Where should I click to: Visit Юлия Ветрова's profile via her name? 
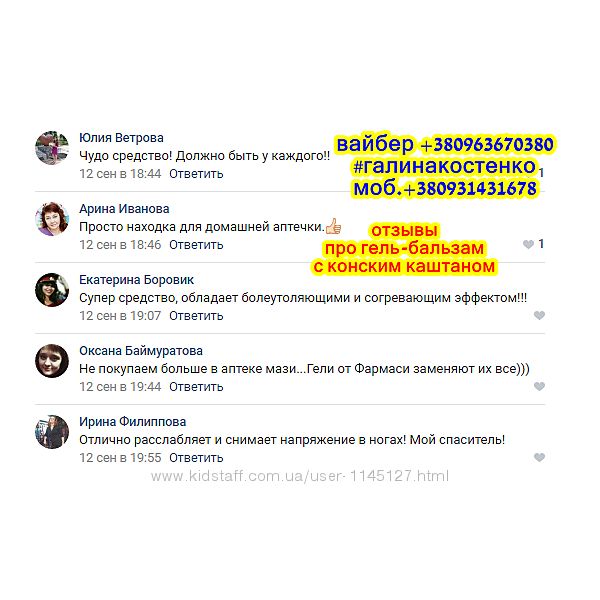[121, 138]
